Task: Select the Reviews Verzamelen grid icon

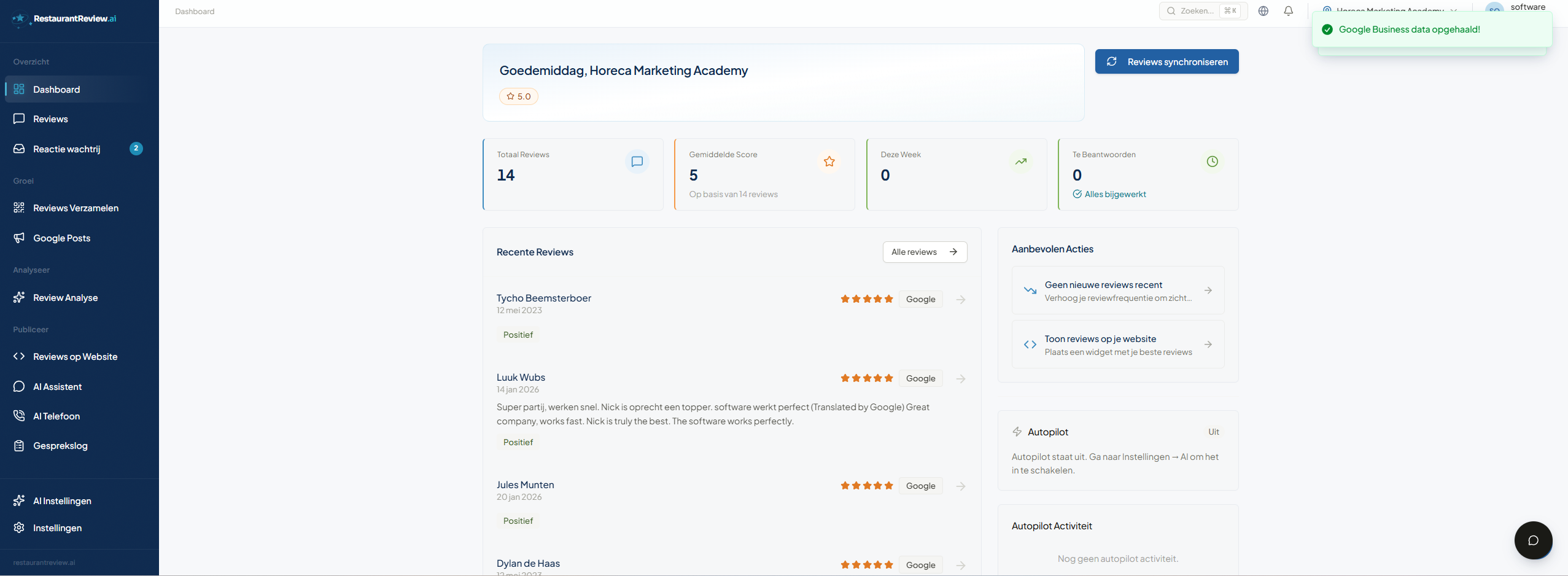Action: point(19,208)
